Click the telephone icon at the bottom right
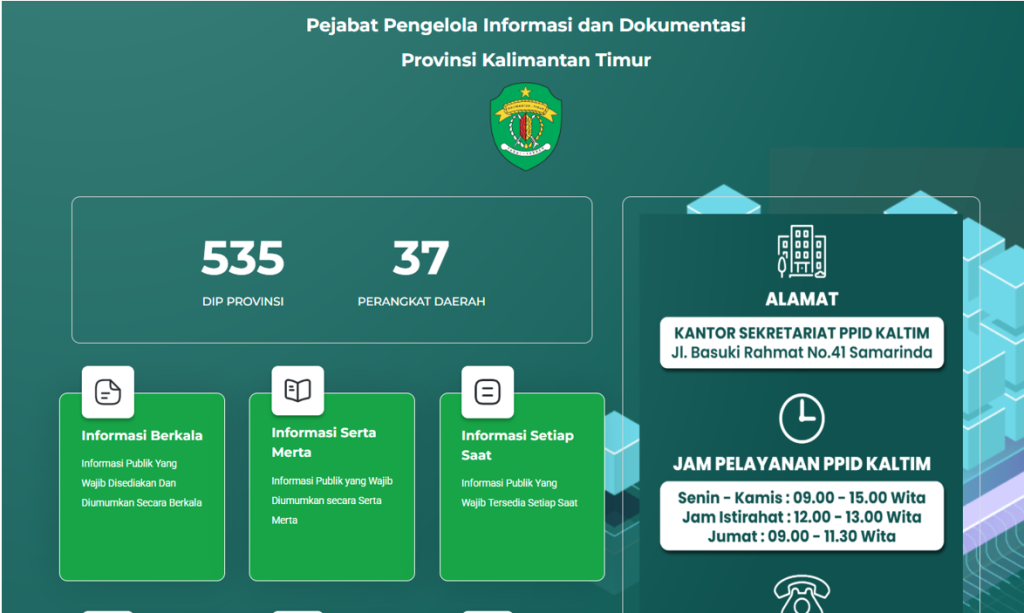The image size is (1024, 613). coord(803,596)
